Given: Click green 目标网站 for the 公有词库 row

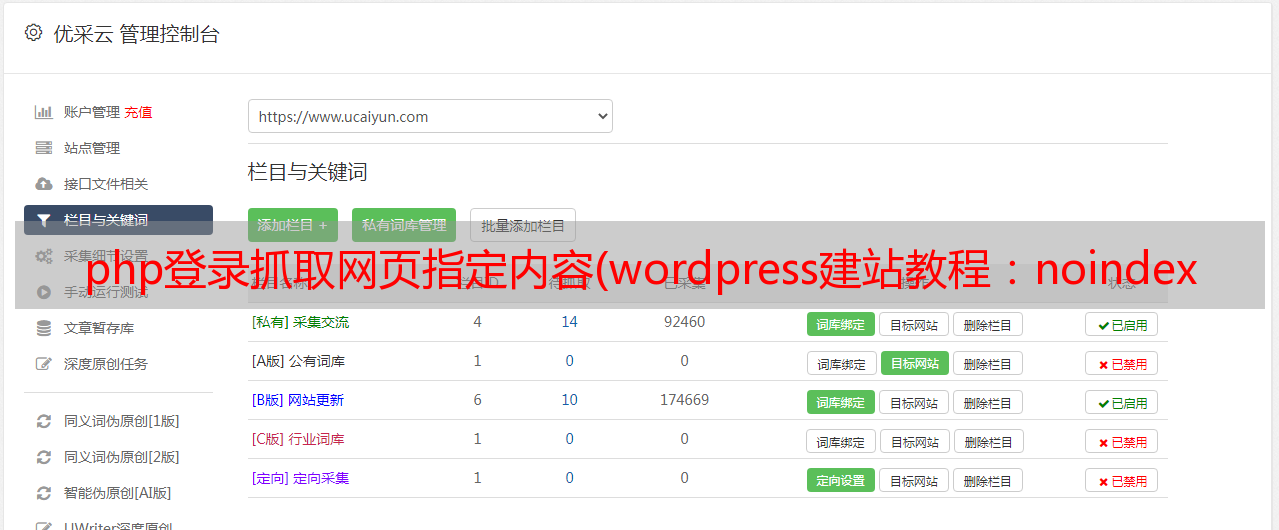Looking at the screenshot, I should (x=915, y=363).
